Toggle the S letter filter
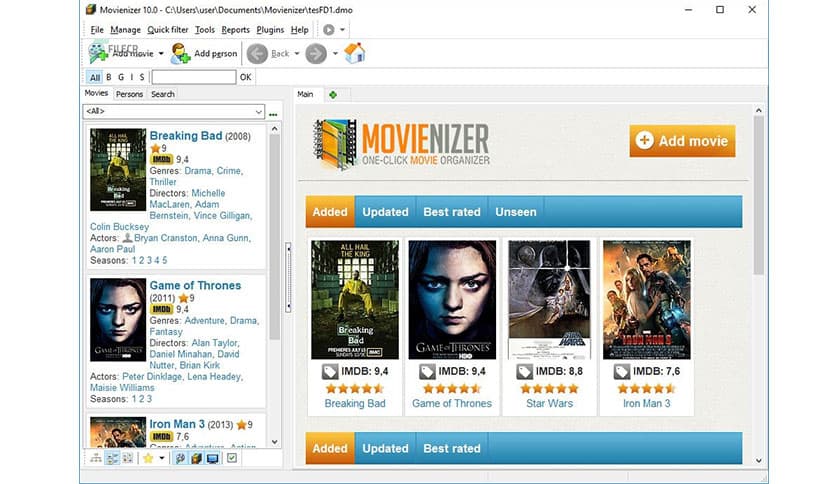This screenshot has width=836, height=484. tap(142, 77)
